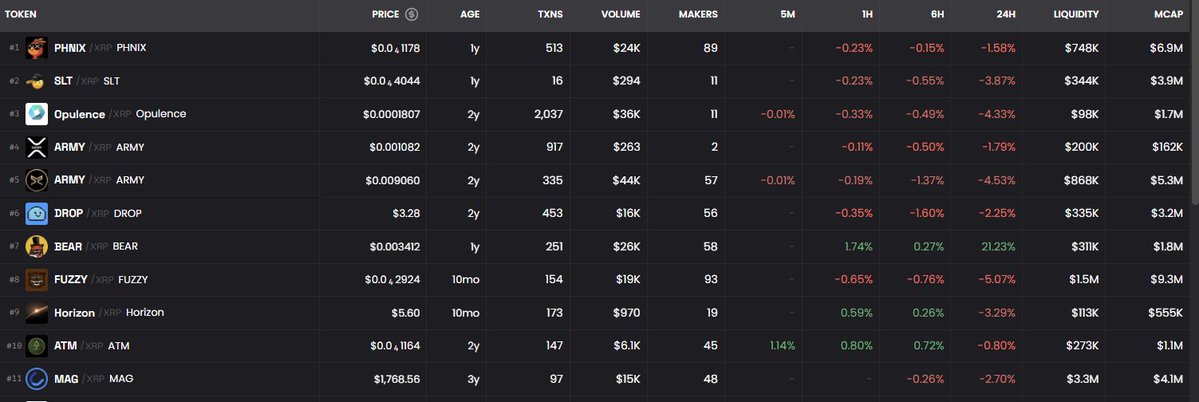
Task: Sort table by PRICE column header
Action: [x=385, y=15]
